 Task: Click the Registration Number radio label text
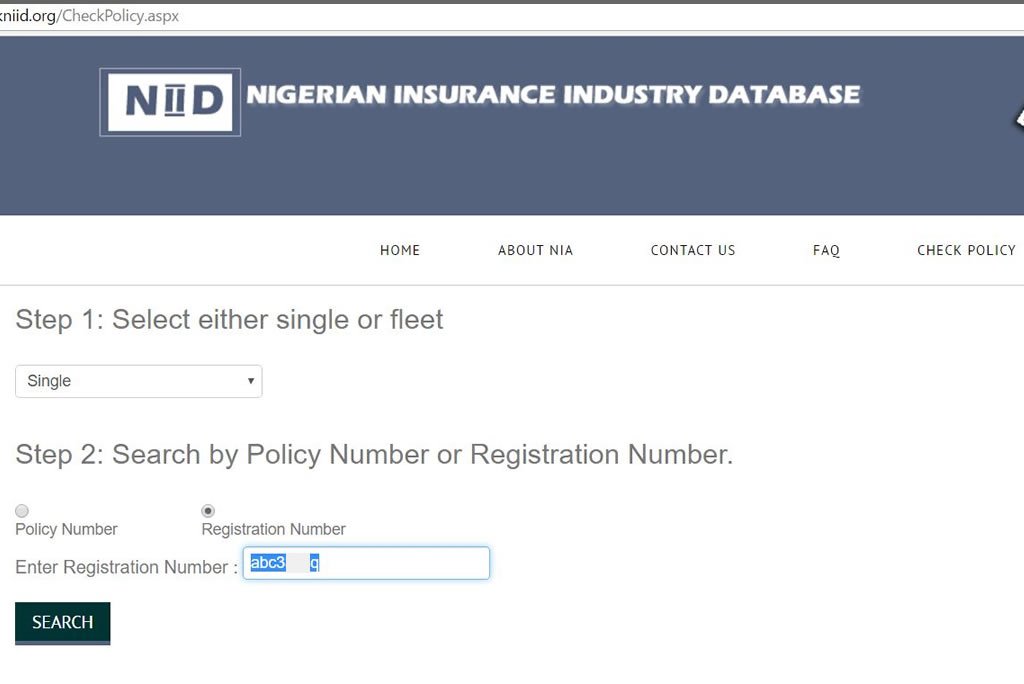pos(273,529)
